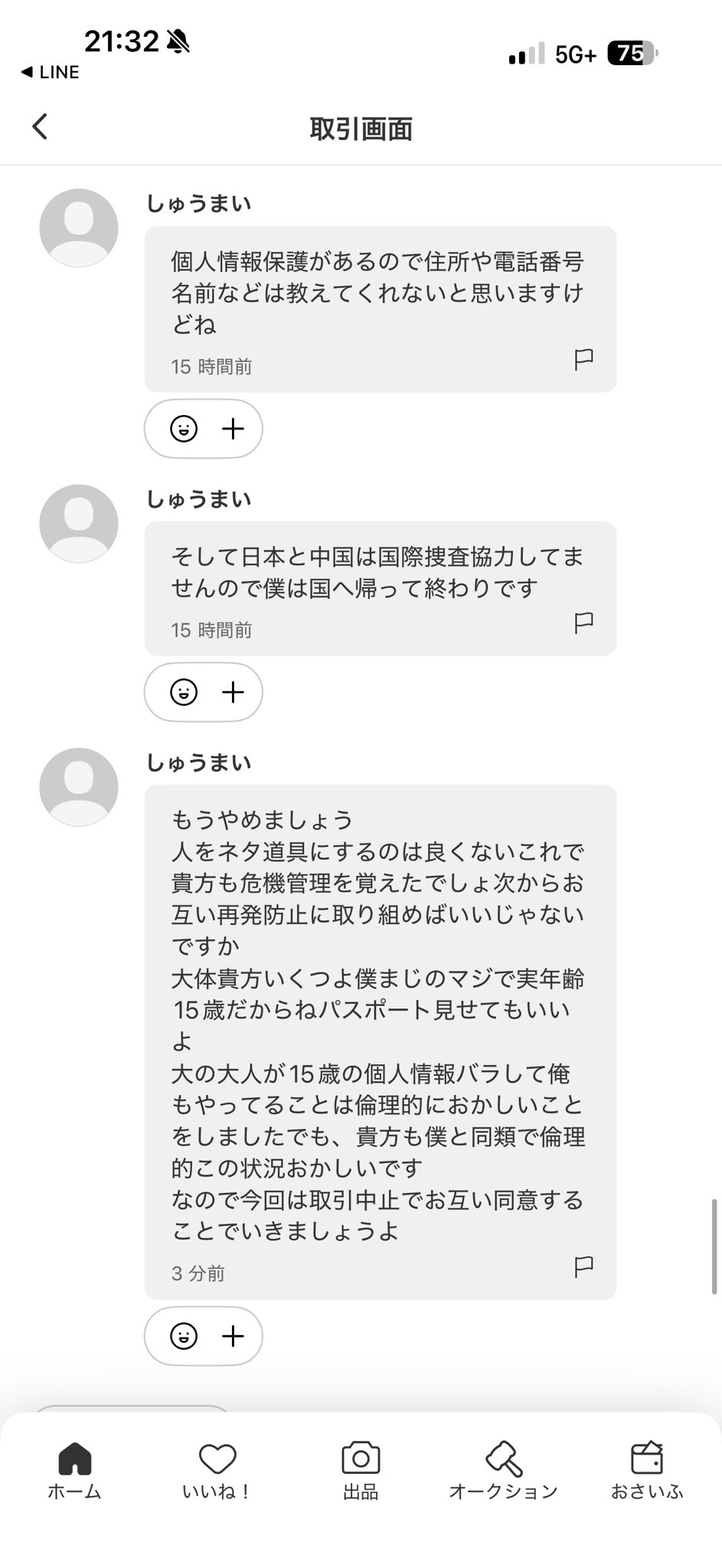Tap the avatar beside the last message

(79, 786)
